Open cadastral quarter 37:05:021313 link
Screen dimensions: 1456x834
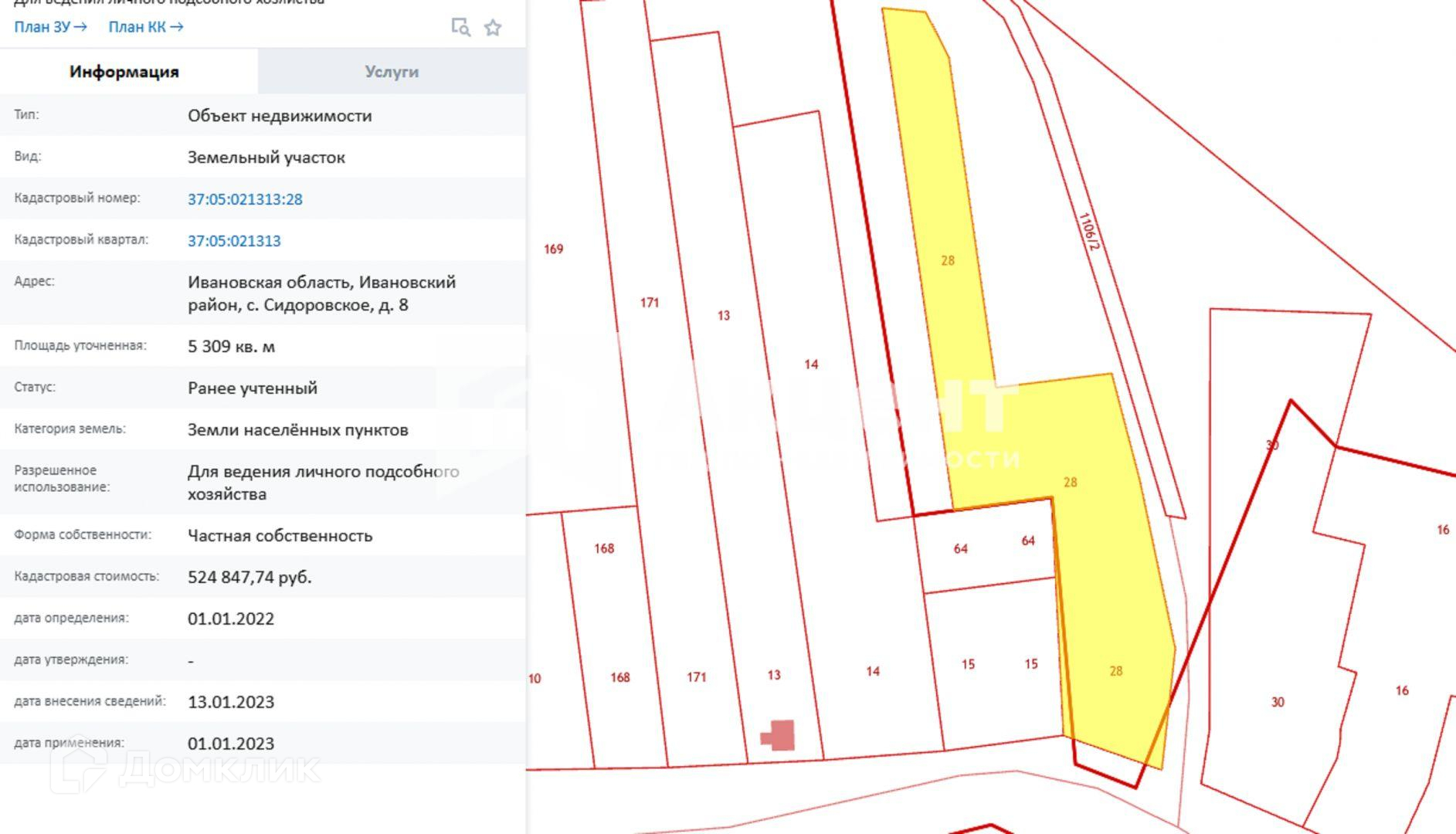(234, 241)
